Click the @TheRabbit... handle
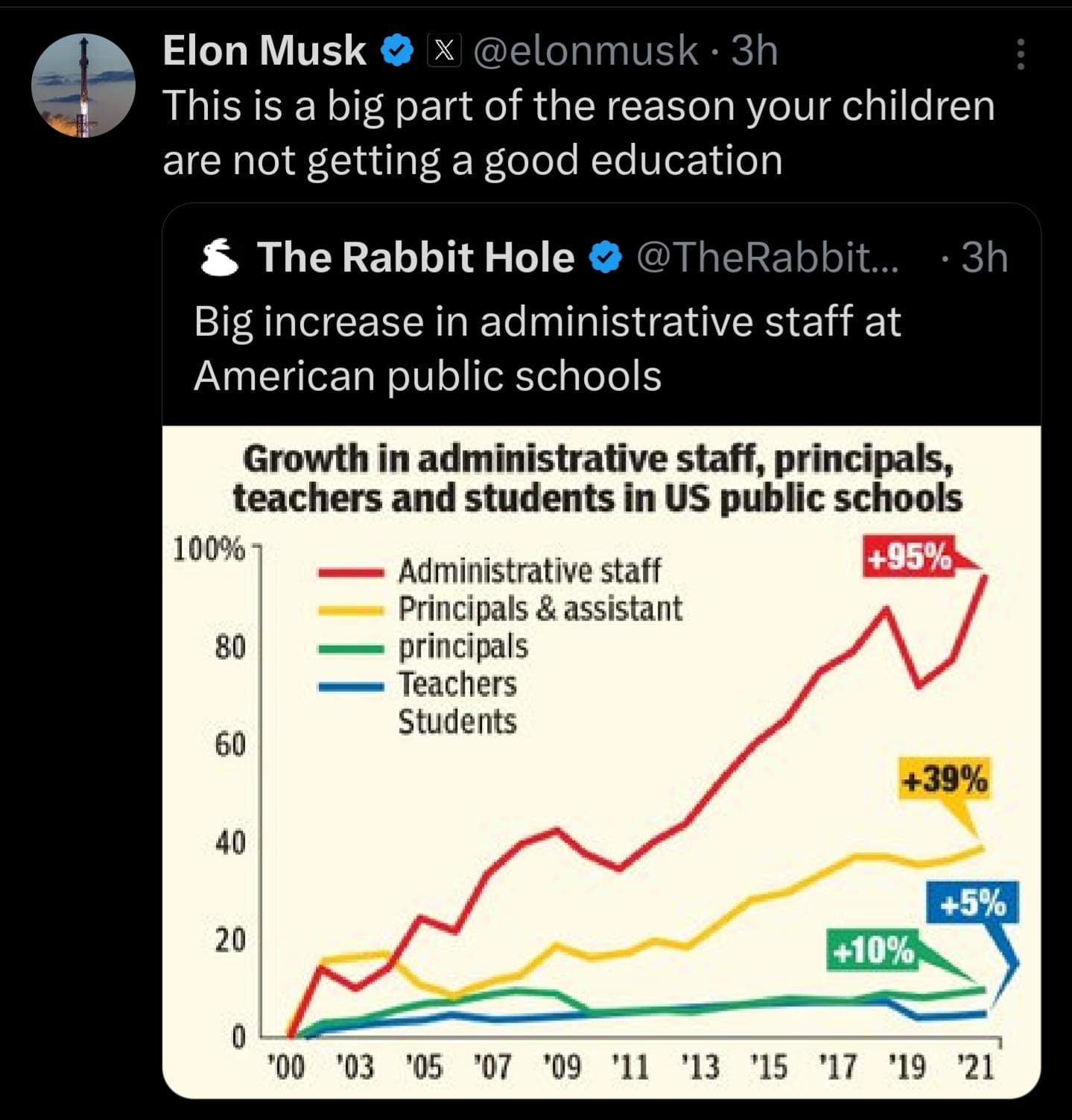This screenshot has width=1072, height=1120. click(x=767, y=258)
